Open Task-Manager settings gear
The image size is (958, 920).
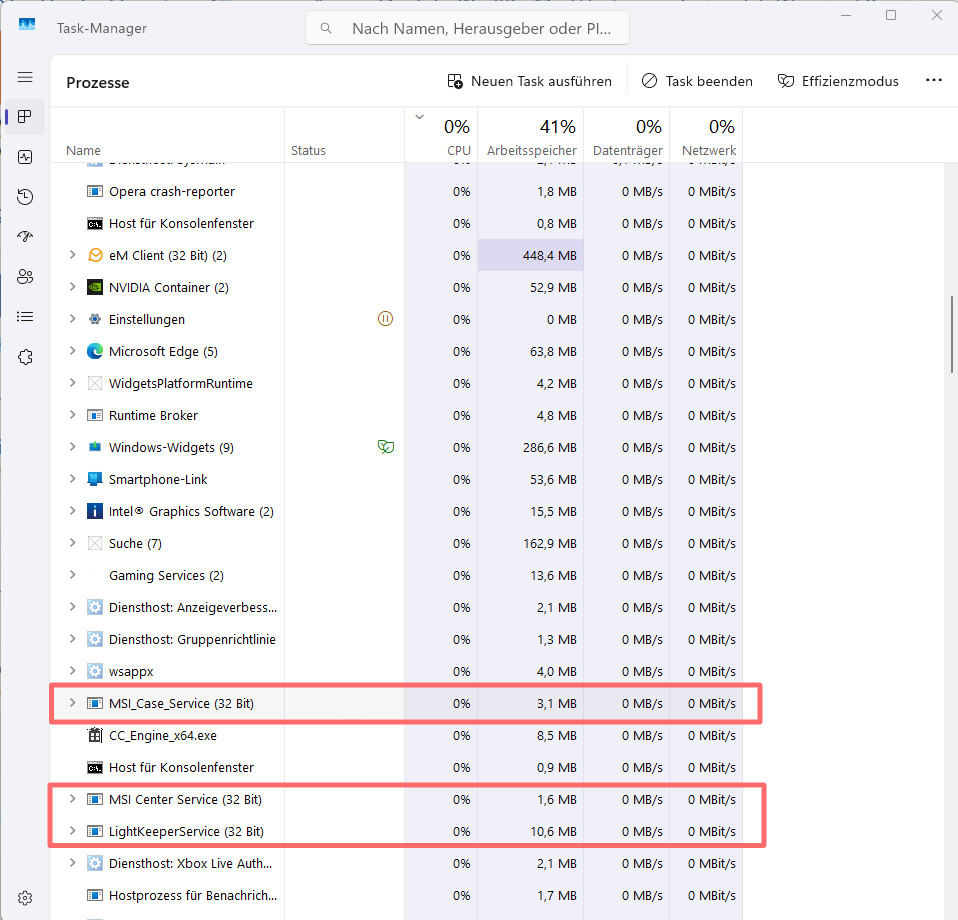click(25, 898)
